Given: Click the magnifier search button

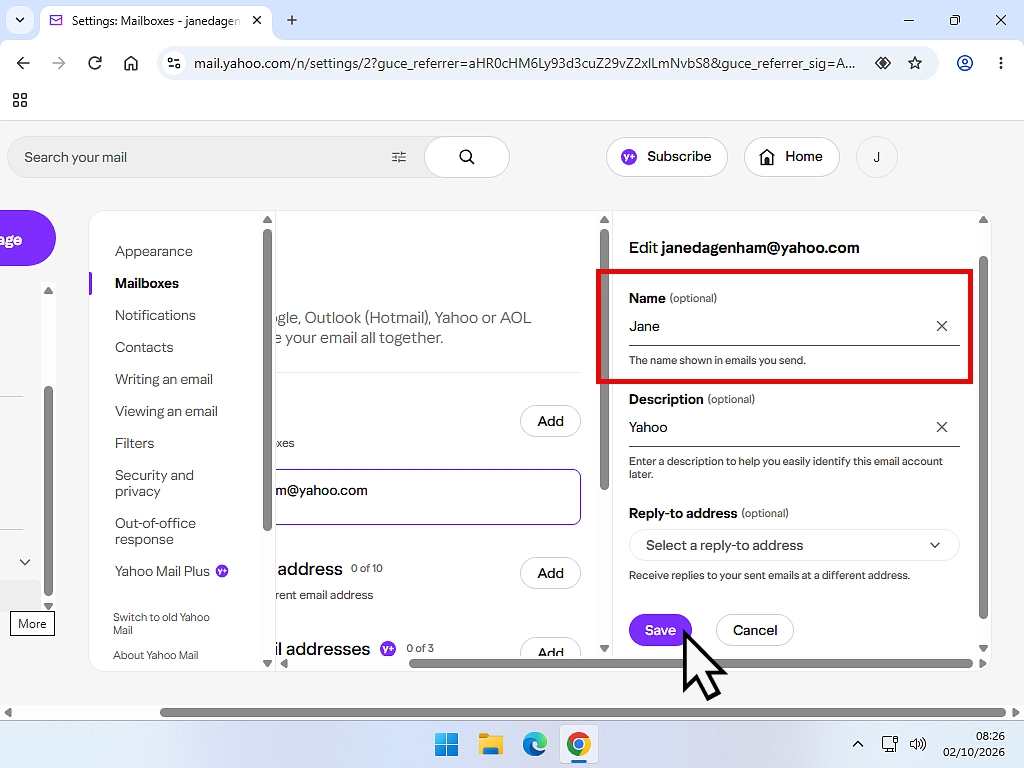Looking at the screenshot, I should [467, 157].
